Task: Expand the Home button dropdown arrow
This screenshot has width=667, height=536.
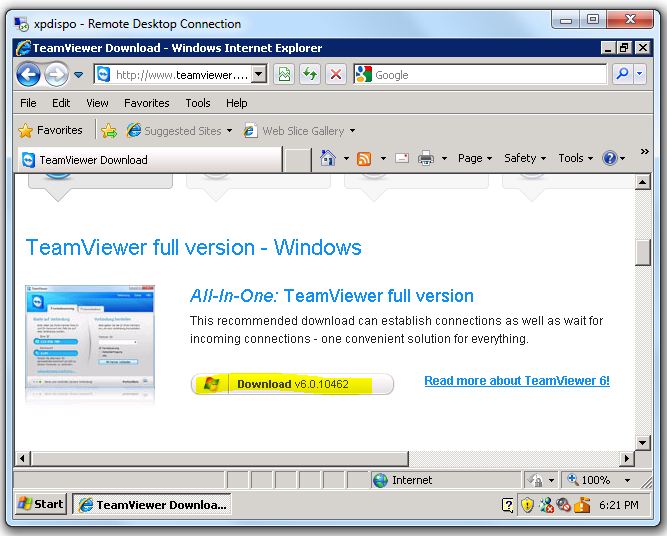Action: point(346,159)
